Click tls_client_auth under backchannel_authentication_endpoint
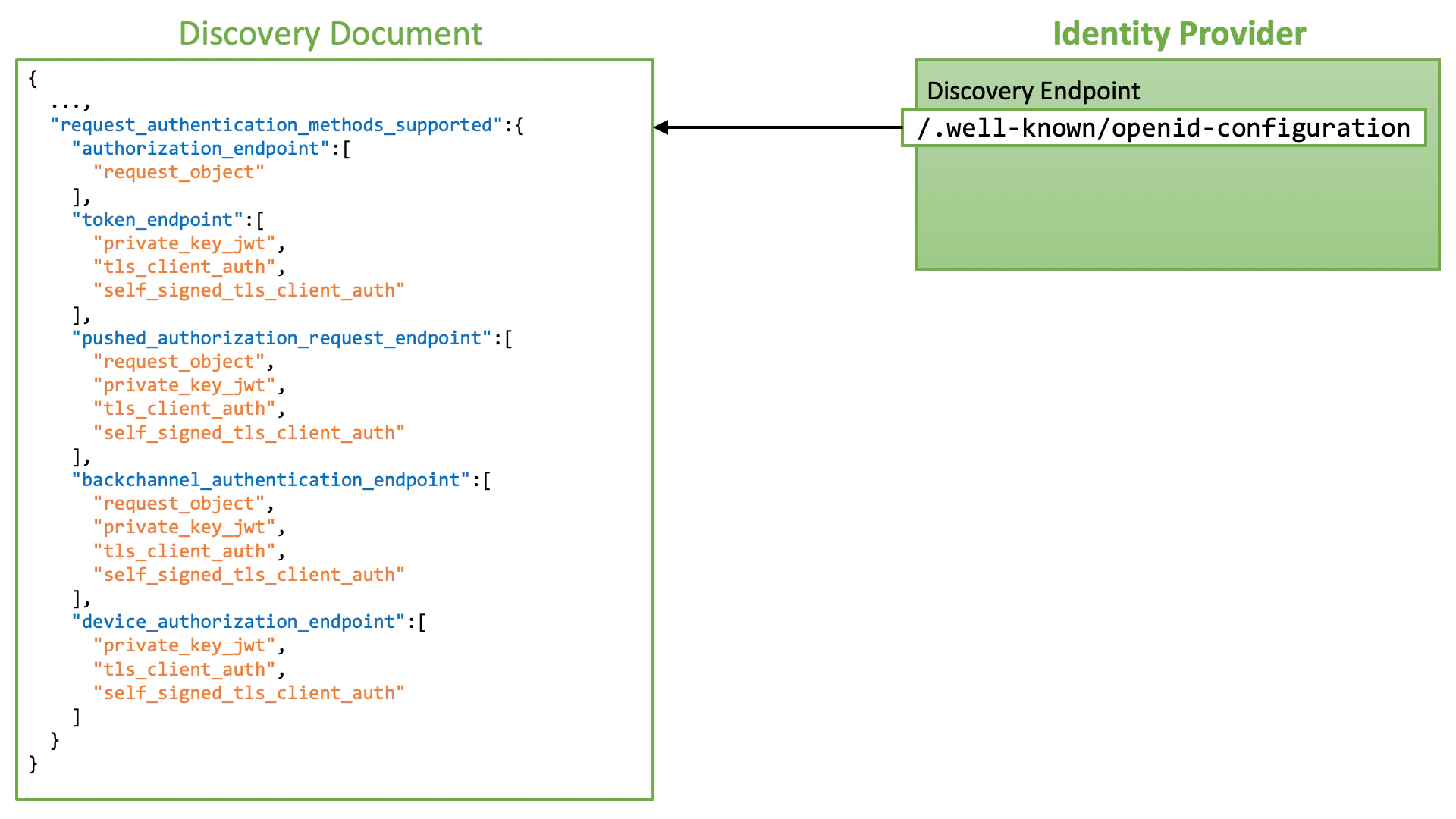This screenshot has height=819, width=1456. point(184,551)
